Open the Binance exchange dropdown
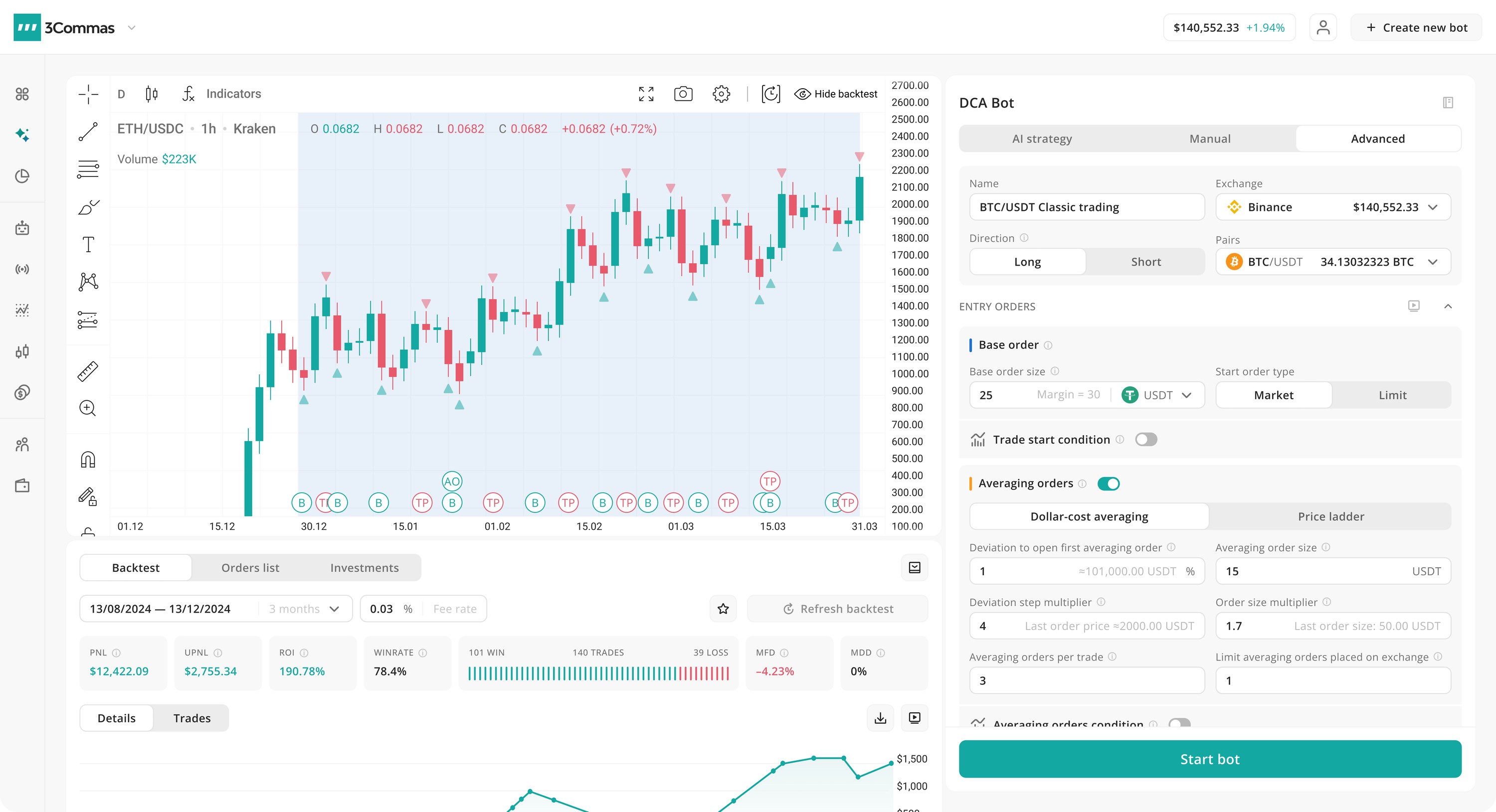Viewport: 1496px width, 812px height. (1333, 207)
